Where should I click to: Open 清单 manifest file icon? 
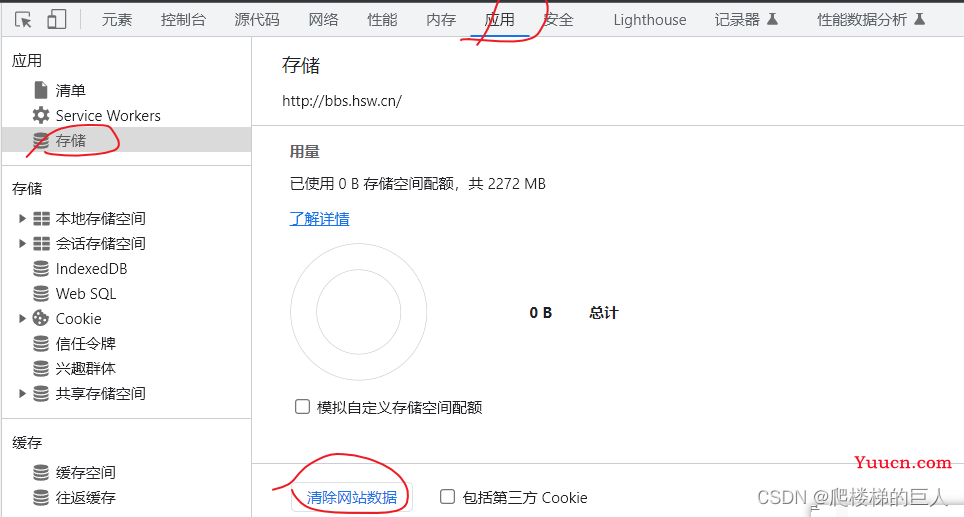(41, 90)
